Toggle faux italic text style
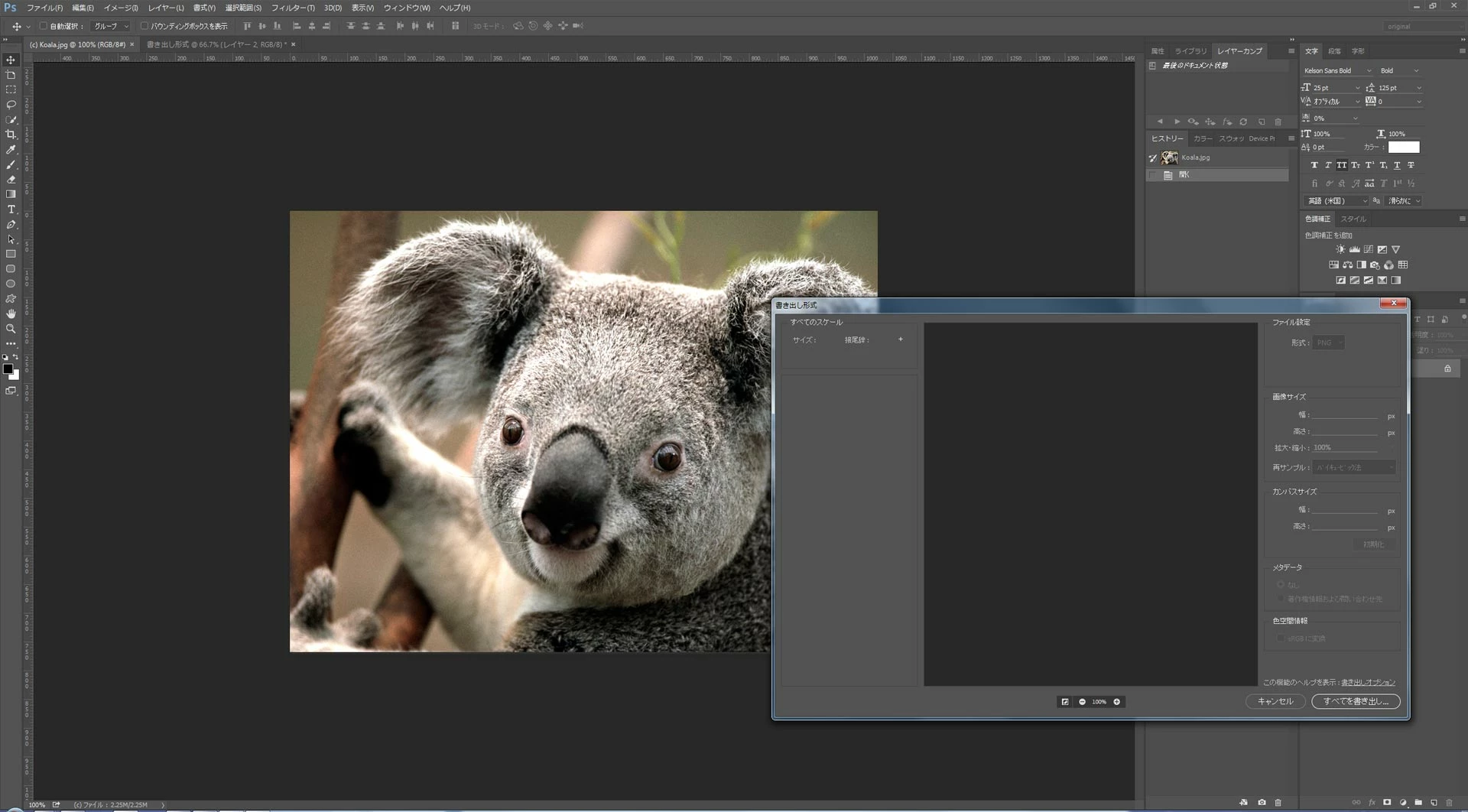1468x812 pixels. 1327,165
